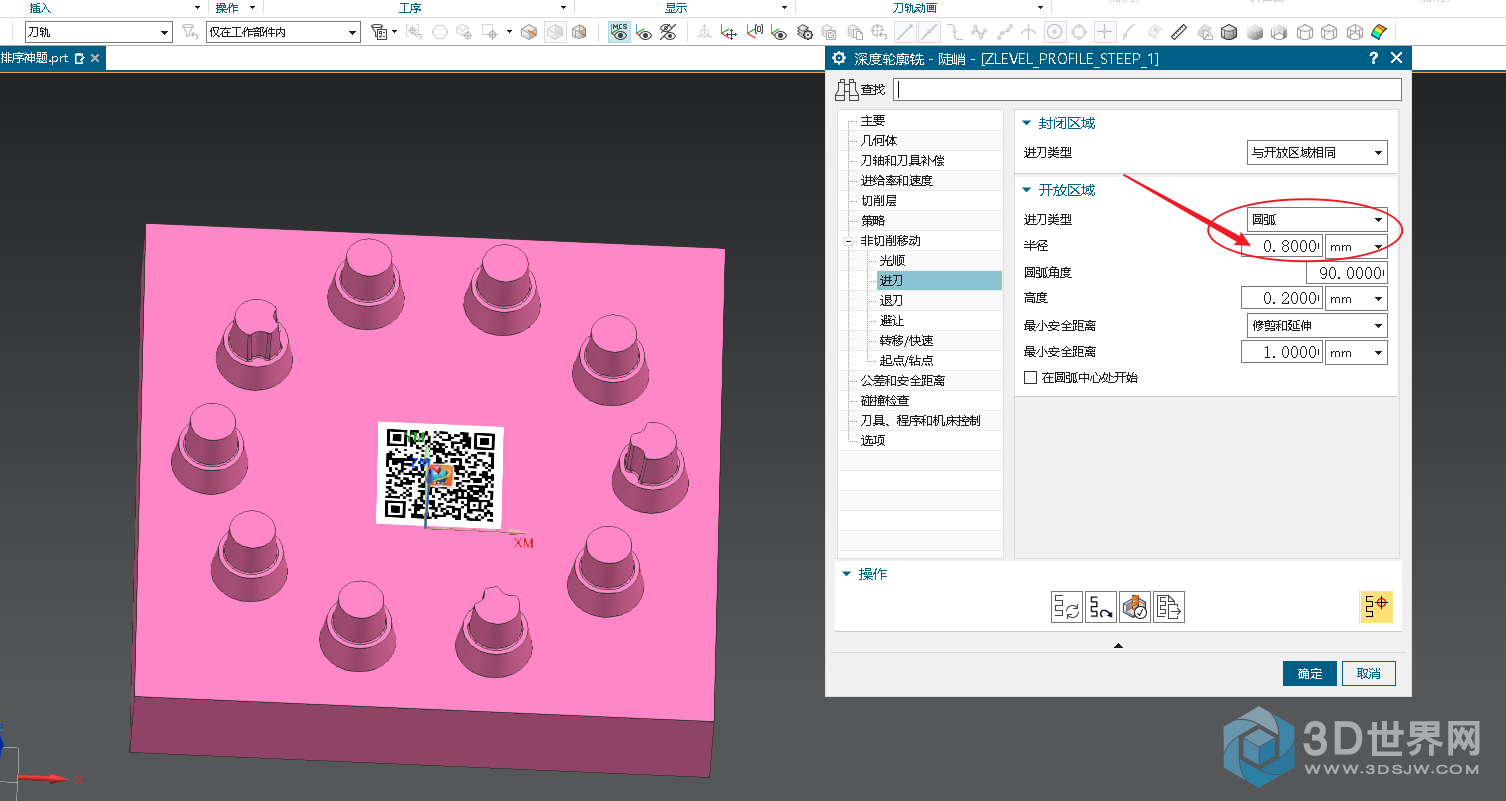The height and width of the screenshot is (801, 1506).
Task: Click the Generate toolpath icon in 操作
Action: coord(1066,606)
